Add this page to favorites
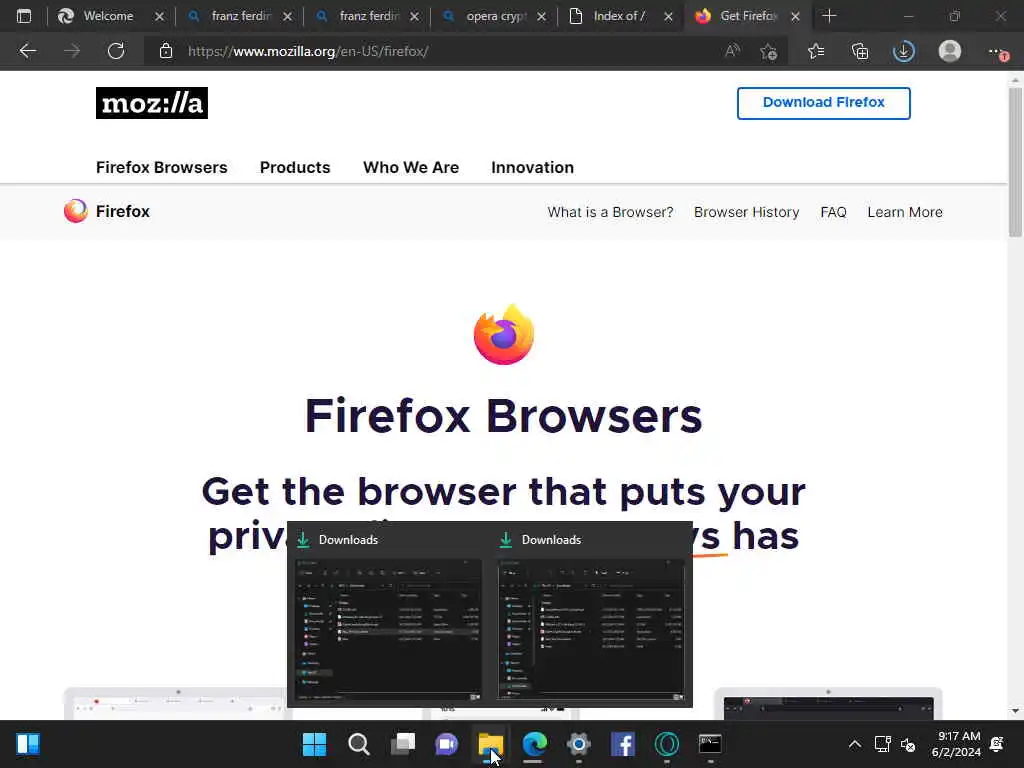 (769, 51)
